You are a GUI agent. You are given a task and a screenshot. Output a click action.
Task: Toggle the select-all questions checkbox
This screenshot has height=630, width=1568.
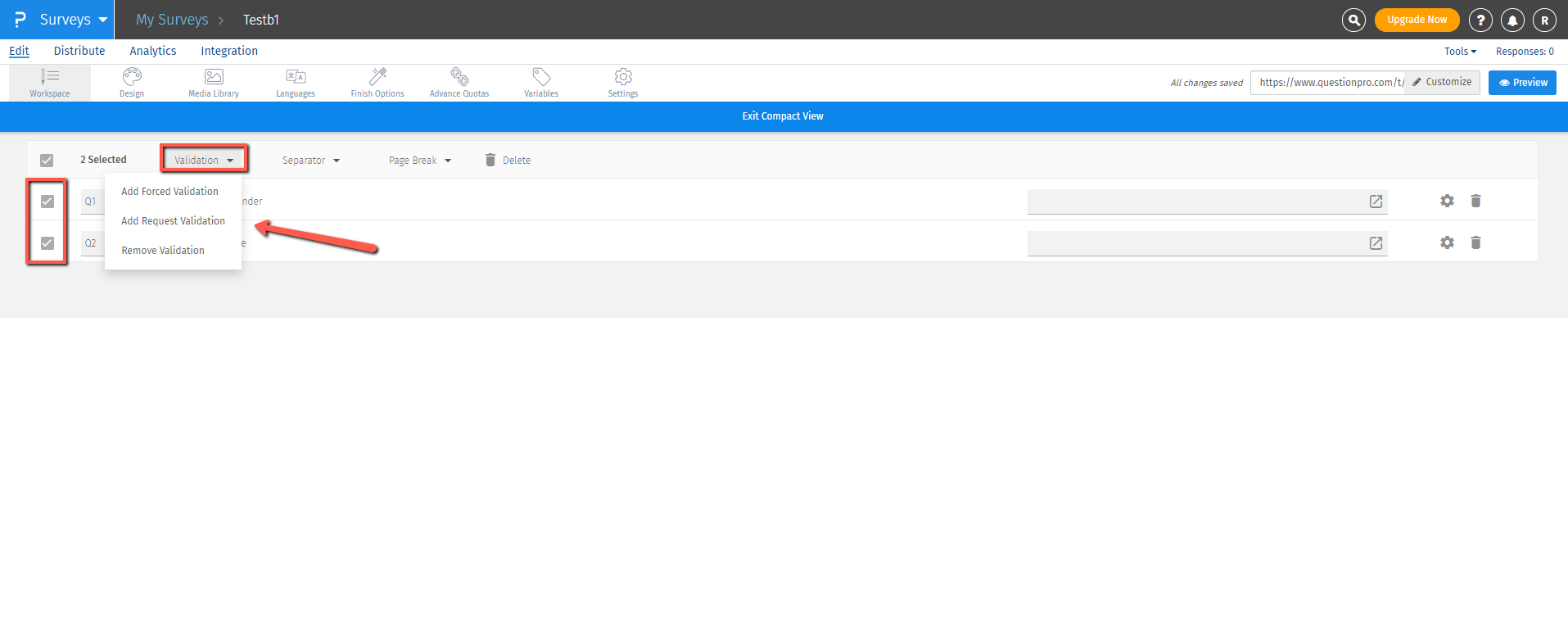(47, 161)
